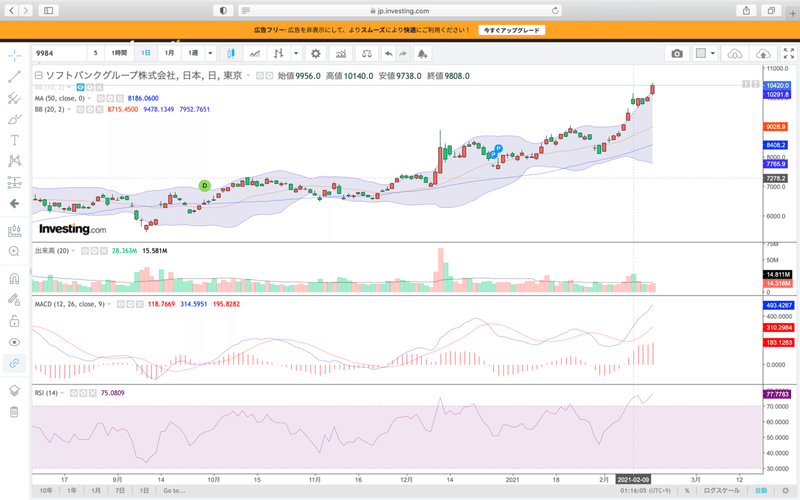
Task: Select the 1週 interval
Action: tap(193, 53)
